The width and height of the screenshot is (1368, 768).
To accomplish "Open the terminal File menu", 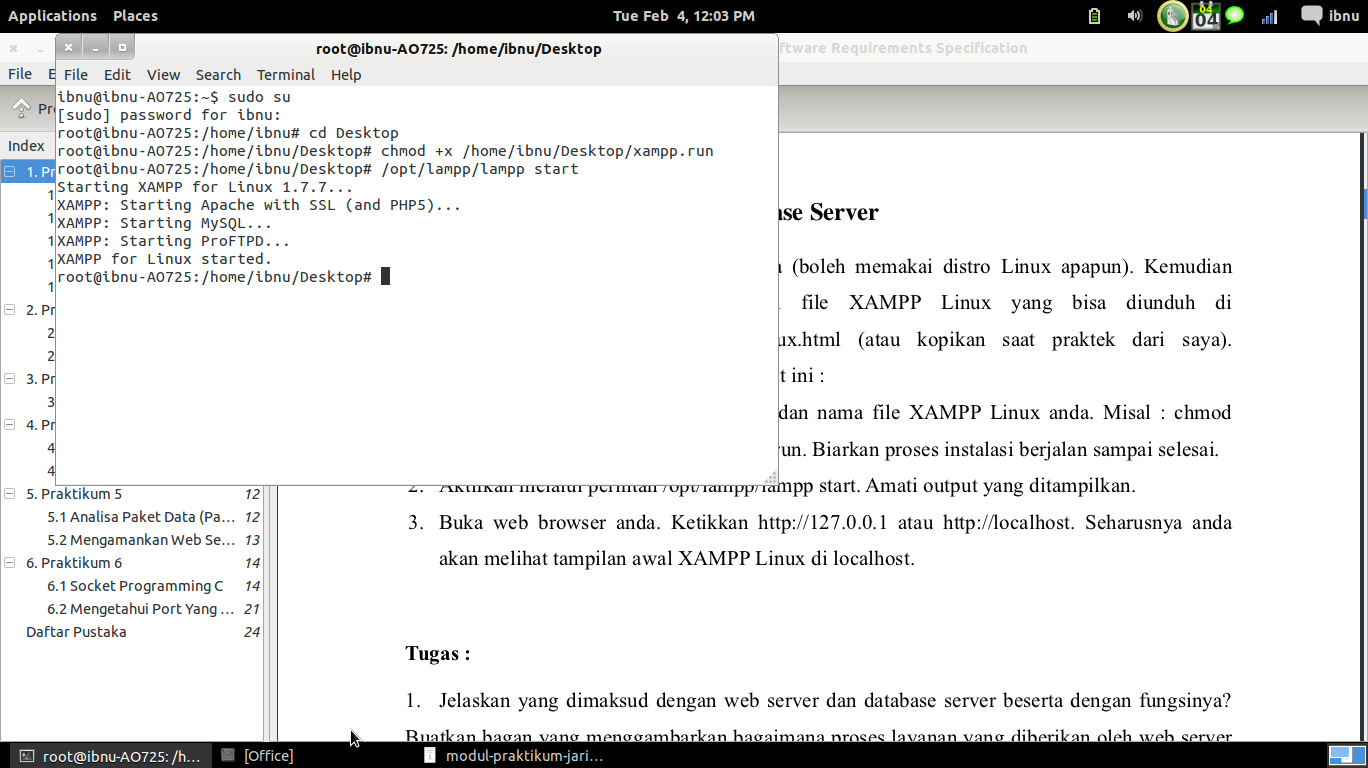I will point(76,75).
